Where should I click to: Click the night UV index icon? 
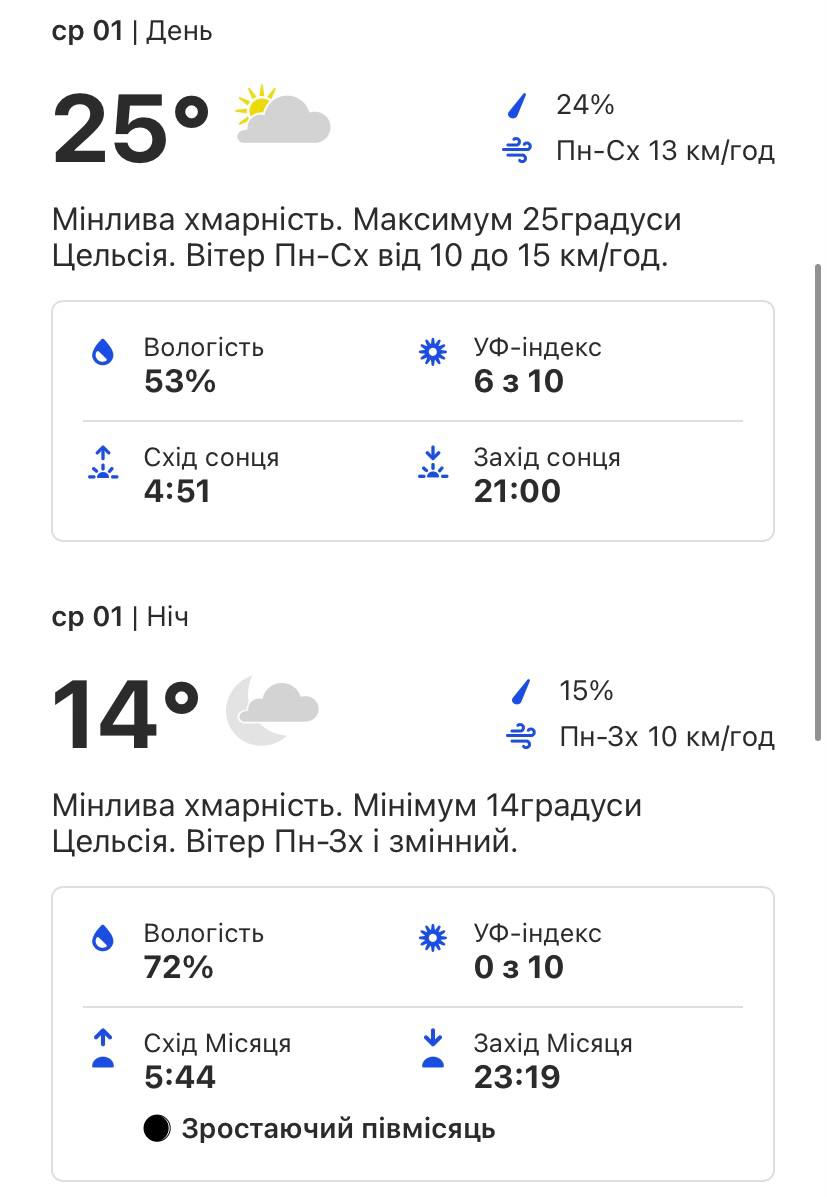pos(432,938)
